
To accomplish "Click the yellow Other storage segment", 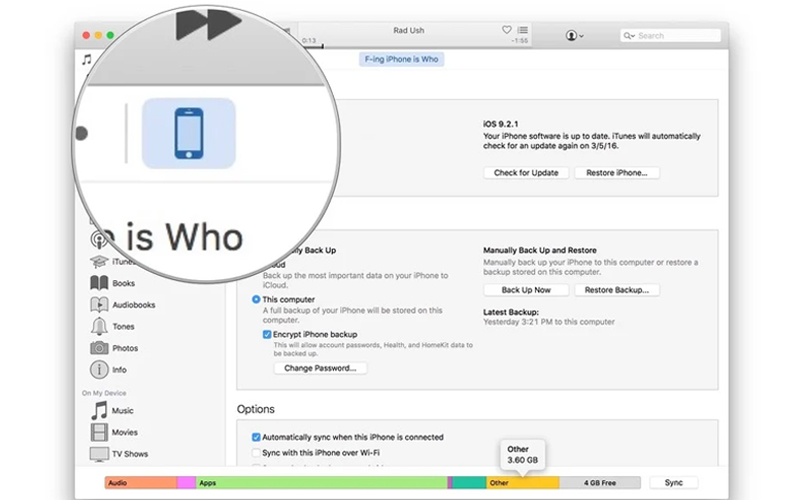I will point(523,483).
